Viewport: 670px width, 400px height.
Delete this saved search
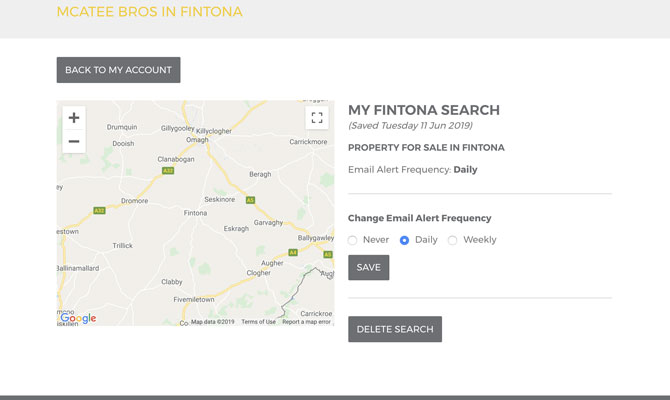[x=395, y=329]
